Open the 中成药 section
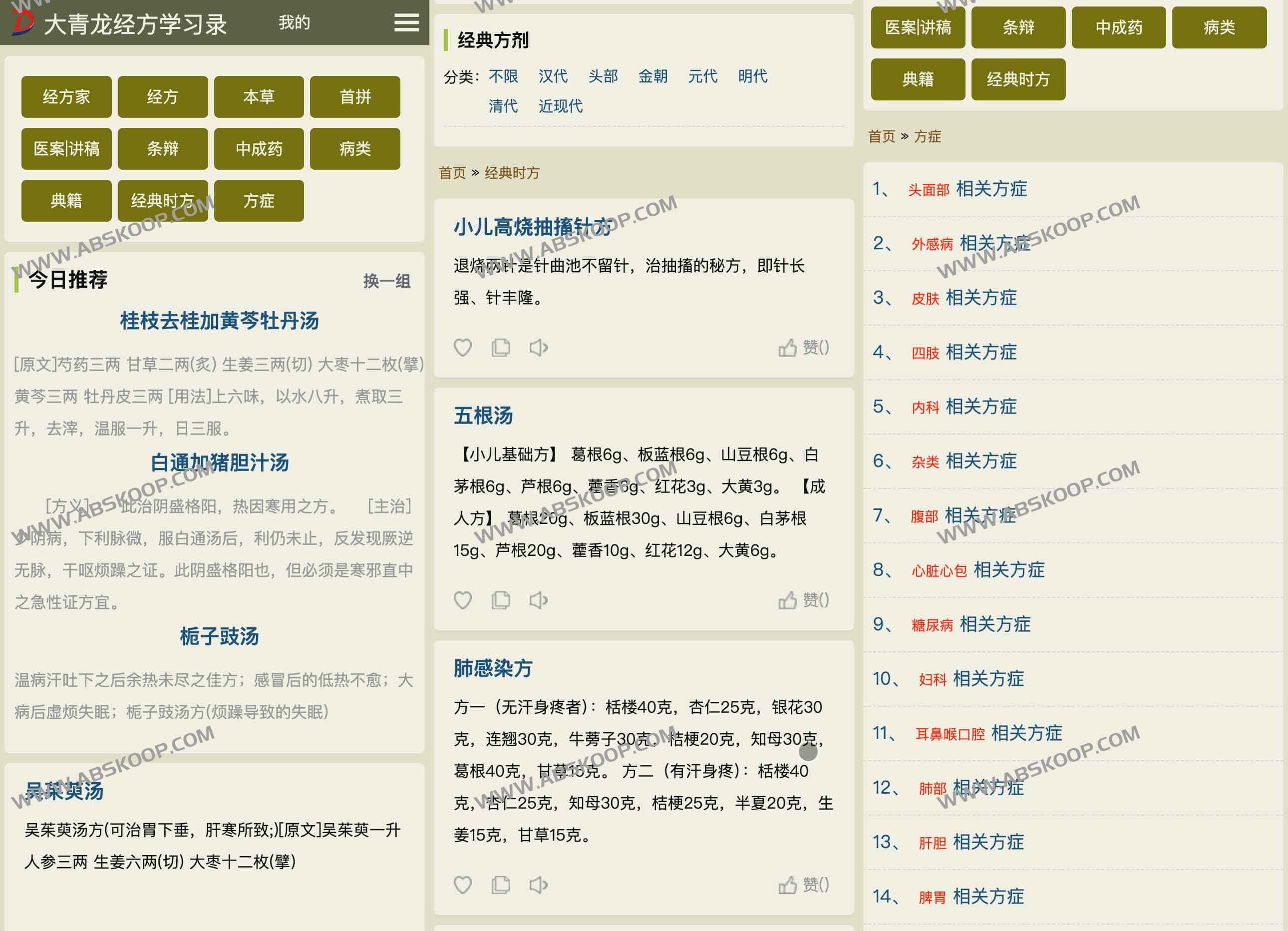 259,149
